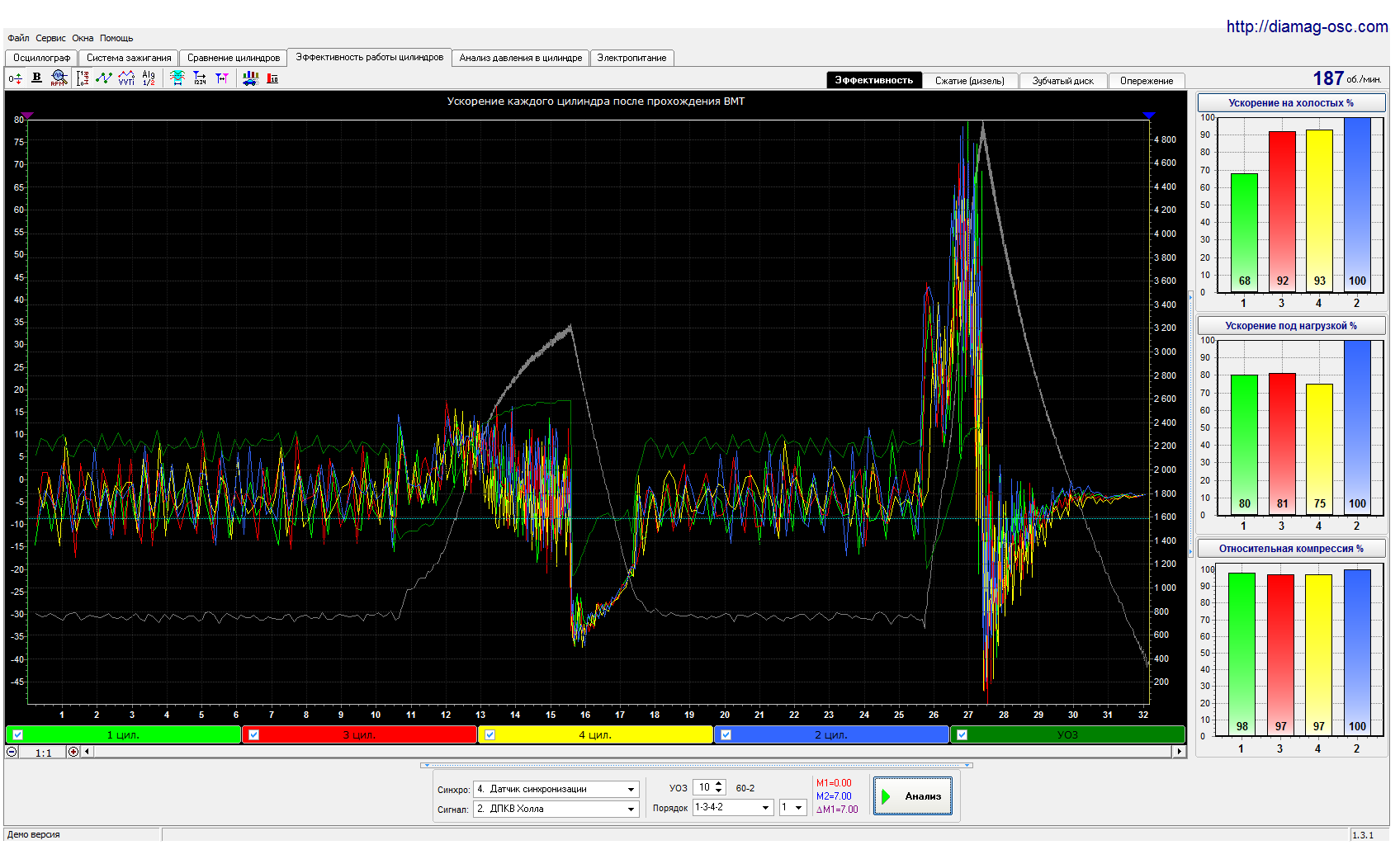The image size is (1400, 845).
Task: Click the Анализ button
Action: coord(912,796)
